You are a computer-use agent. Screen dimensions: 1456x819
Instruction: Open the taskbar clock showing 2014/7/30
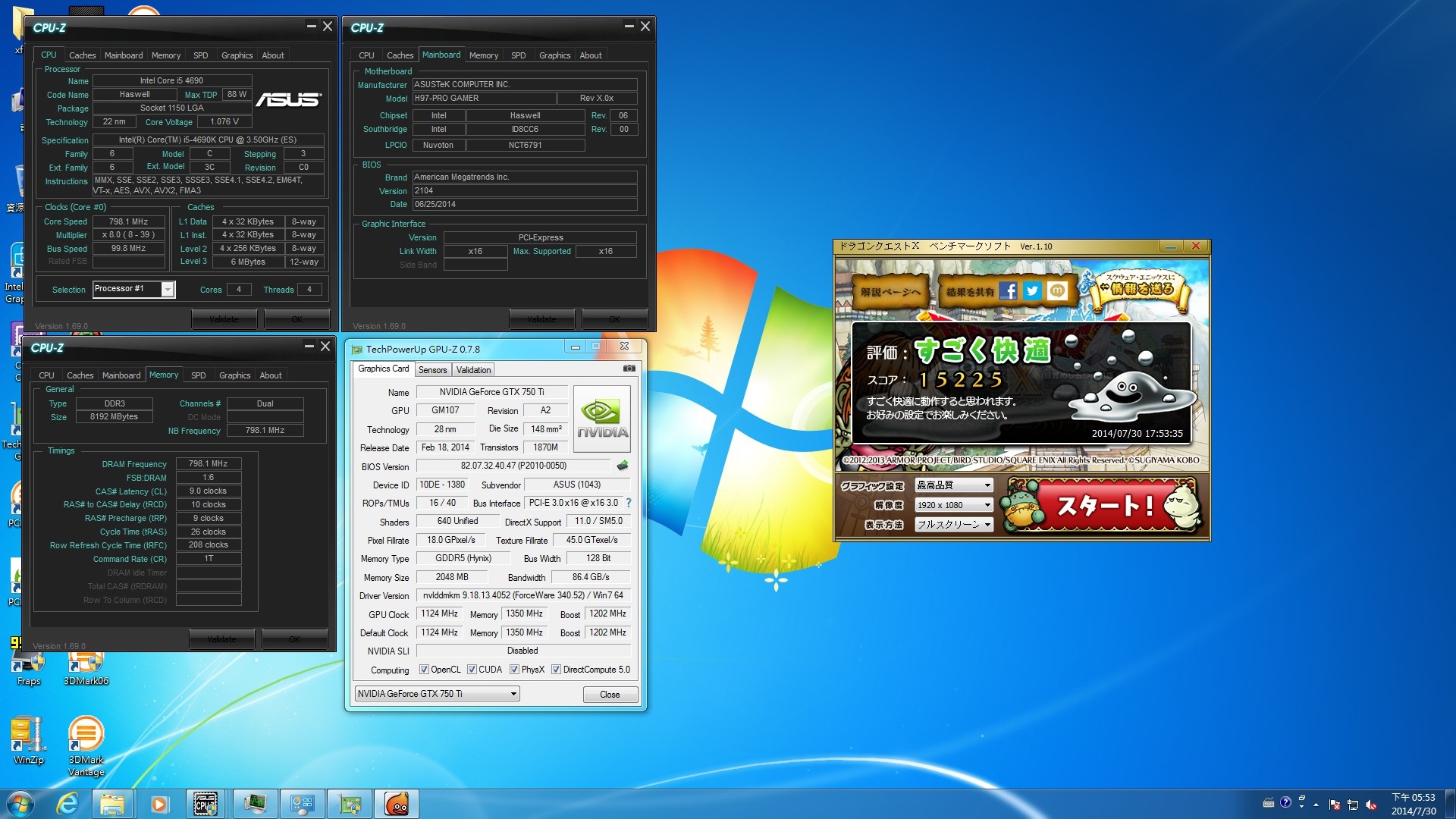1412,804
